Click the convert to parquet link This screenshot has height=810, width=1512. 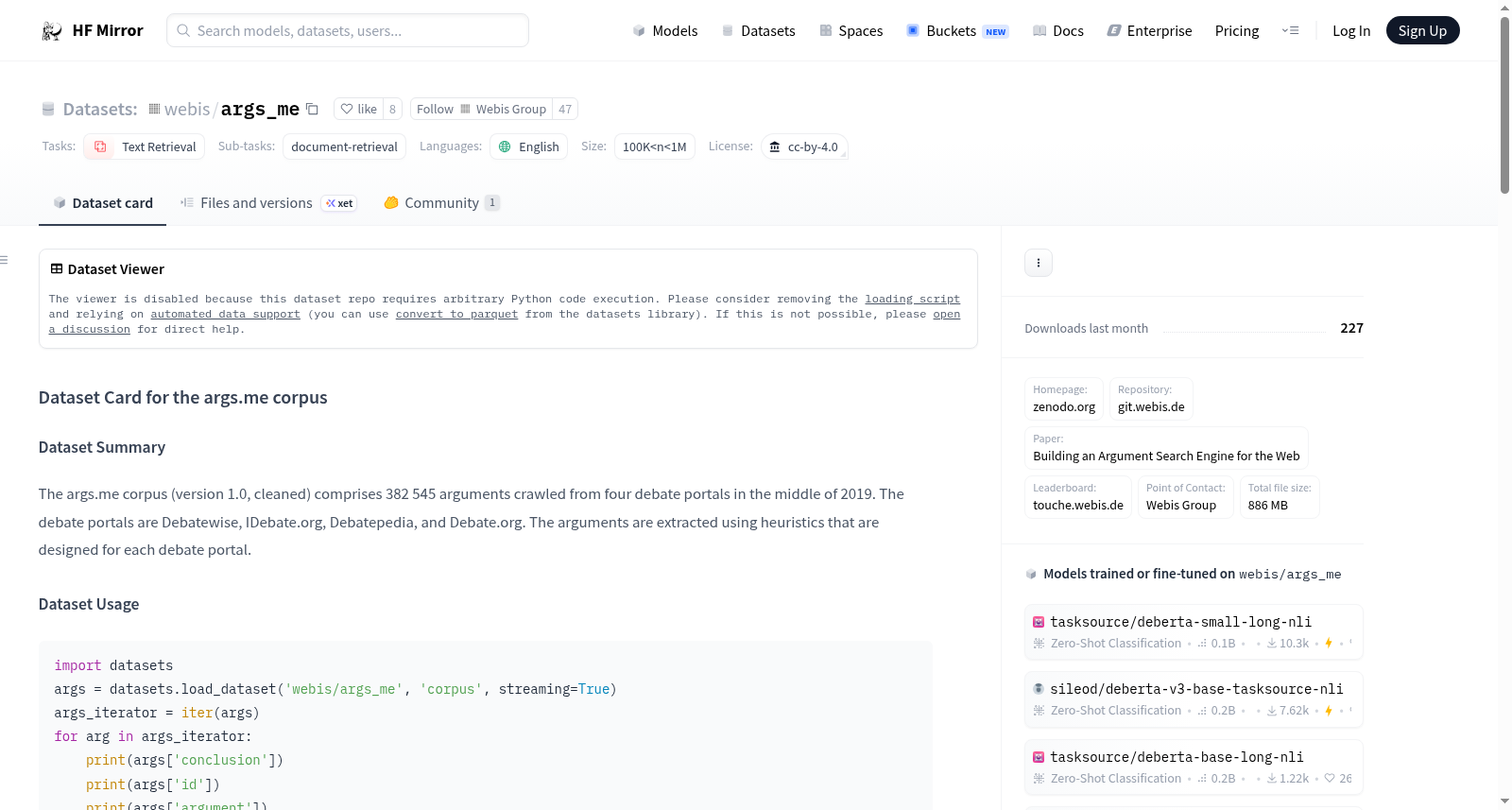[x=456, y=314]
